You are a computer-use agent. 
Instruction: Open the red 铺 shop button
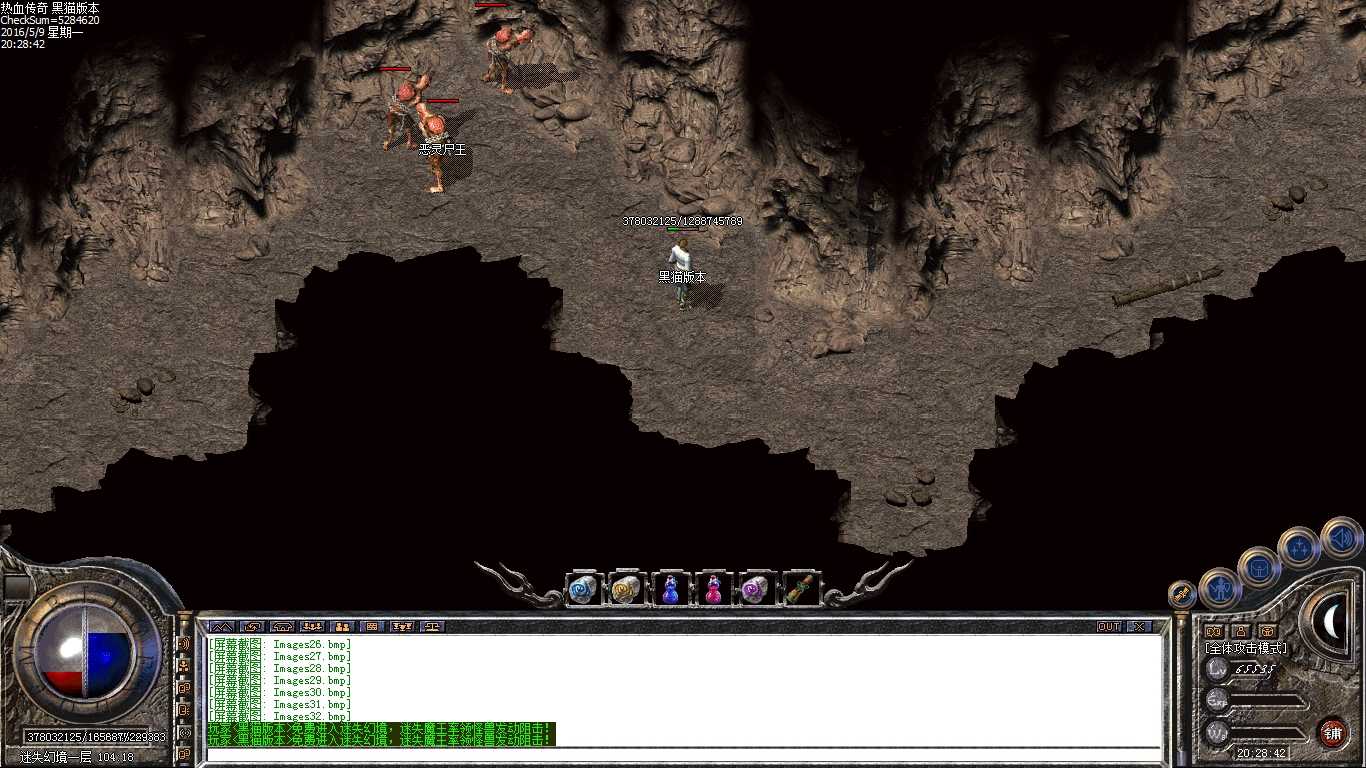1334,733
